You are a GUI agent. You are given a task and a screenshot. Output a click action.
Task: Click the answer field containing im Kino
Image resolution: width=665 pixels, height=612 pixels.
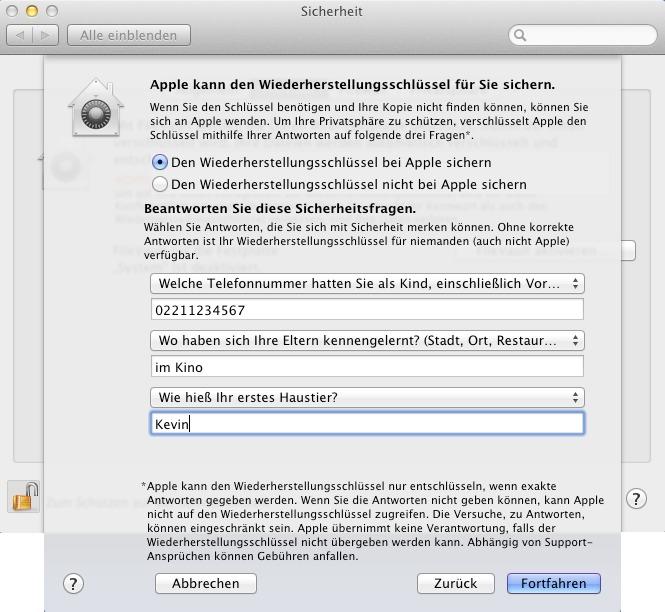(x=367, y=366)
